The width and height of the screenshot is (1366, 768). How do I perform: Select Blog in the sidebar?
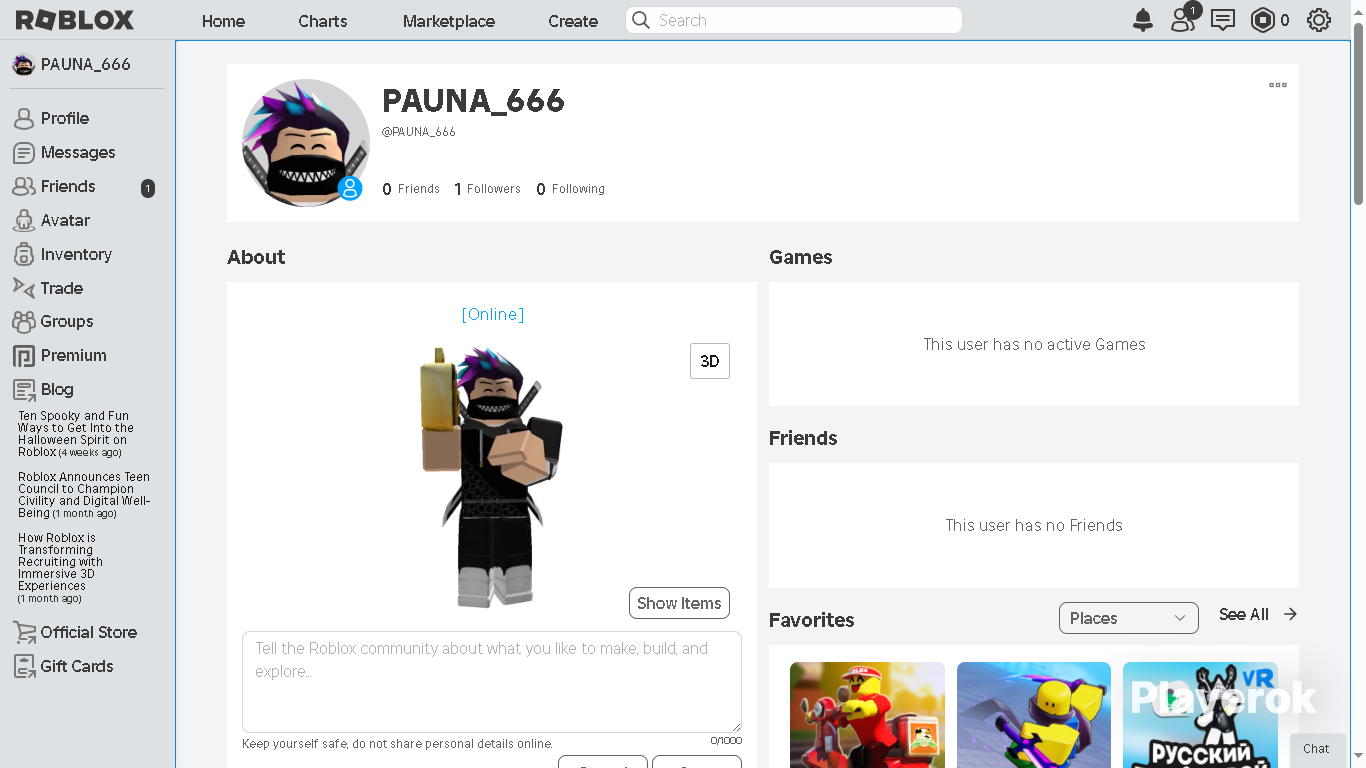57,389
